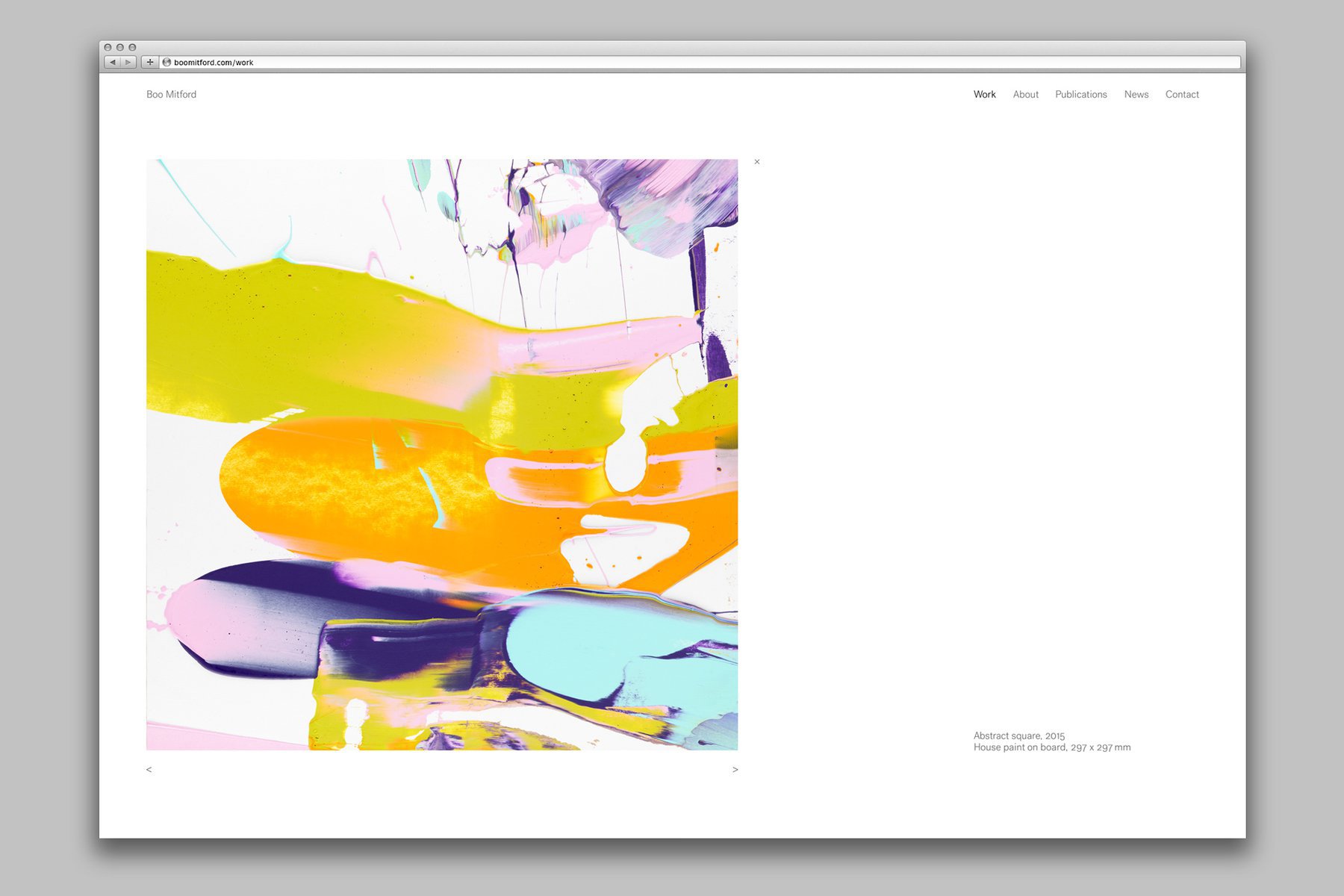This screenshot has height=896, width=1344.
Task: Open the News section
Action: point(1136,94)
